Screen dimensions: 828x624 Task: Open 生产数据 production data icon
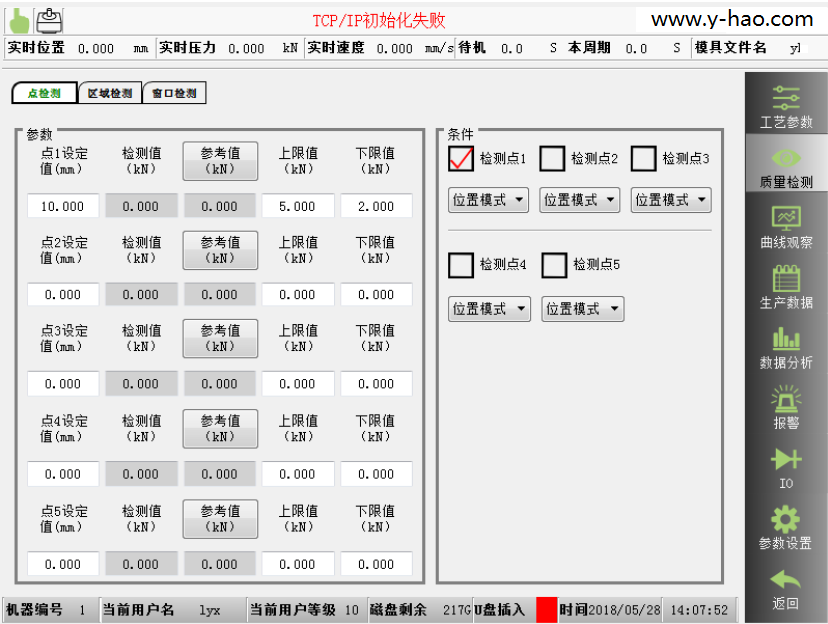786,280
